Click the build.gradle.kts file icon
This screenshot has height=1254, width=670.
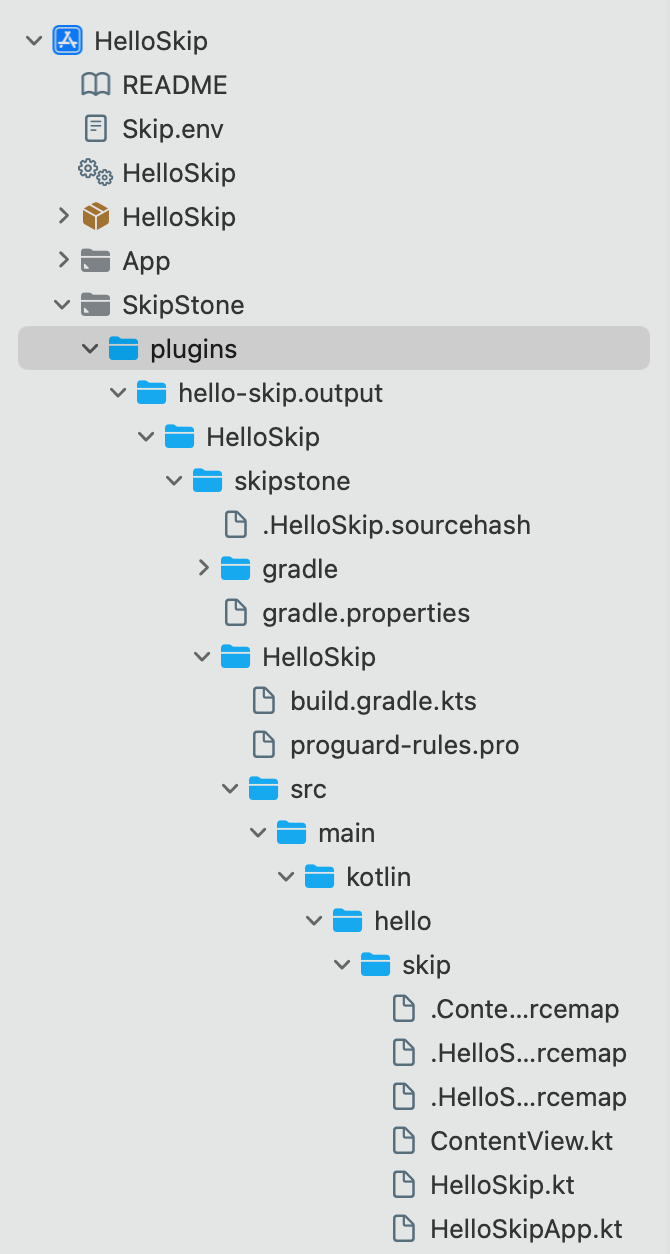[x=264, y=701]
